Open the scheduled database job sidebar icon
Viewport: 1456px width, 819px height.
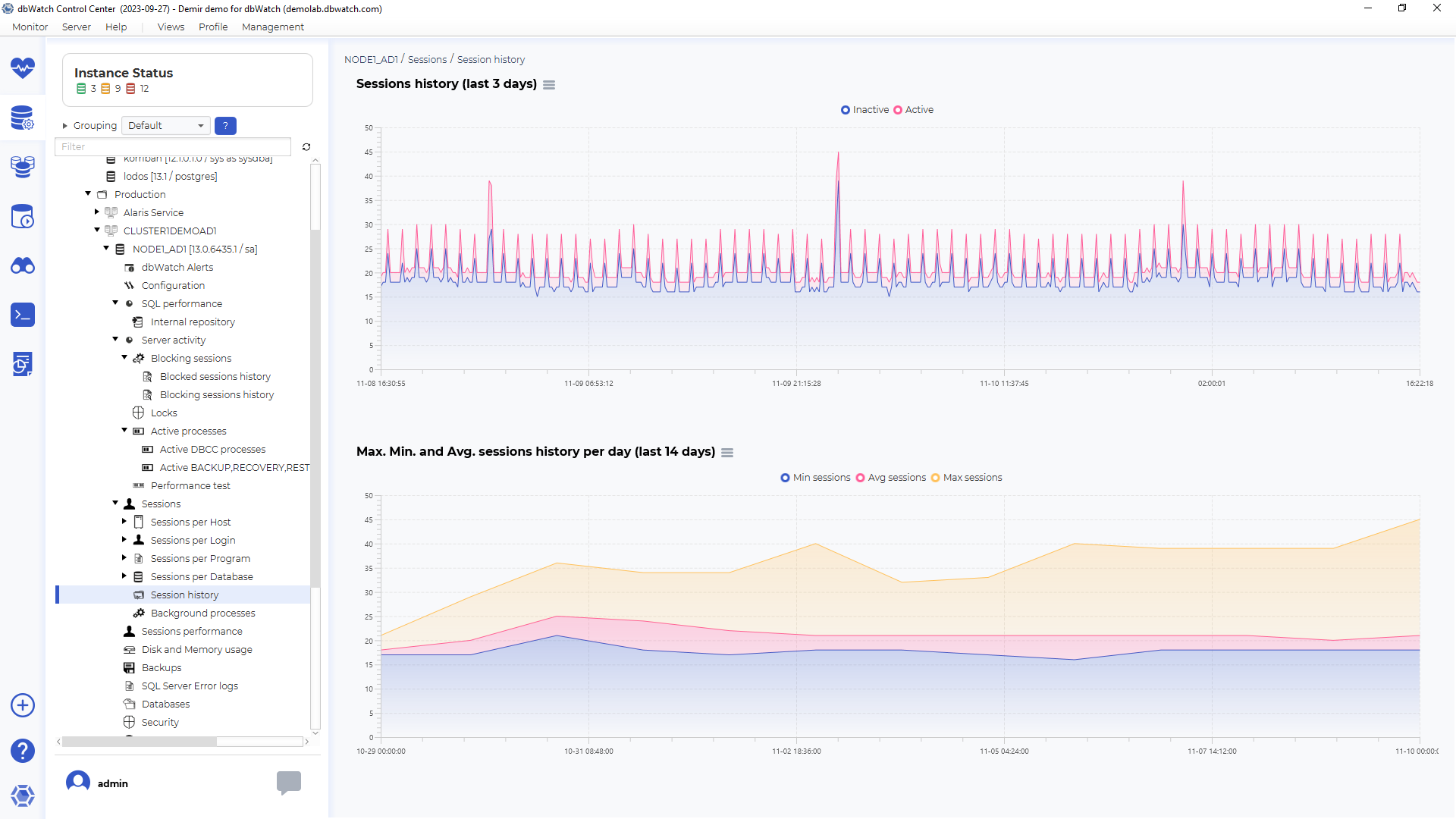point(23,216)
